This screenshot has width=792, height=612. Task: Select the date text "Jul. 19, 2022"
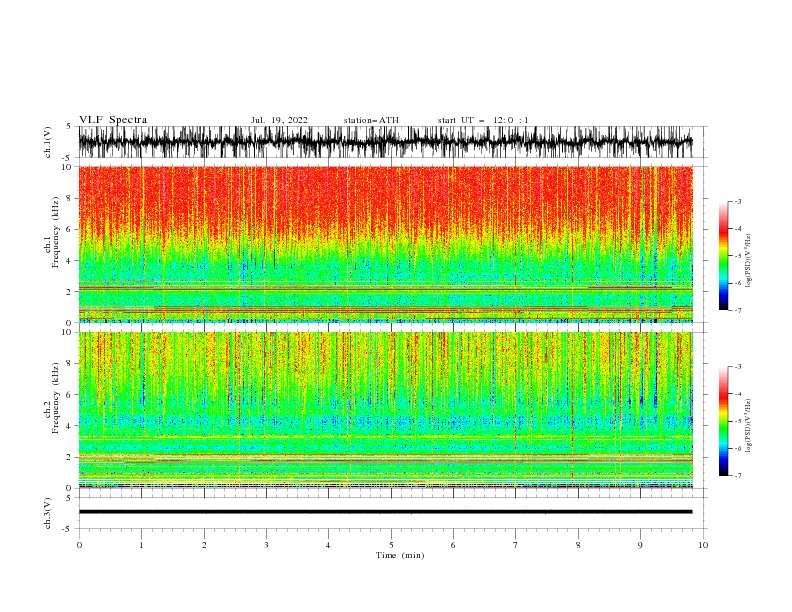(x=279, y=120)
